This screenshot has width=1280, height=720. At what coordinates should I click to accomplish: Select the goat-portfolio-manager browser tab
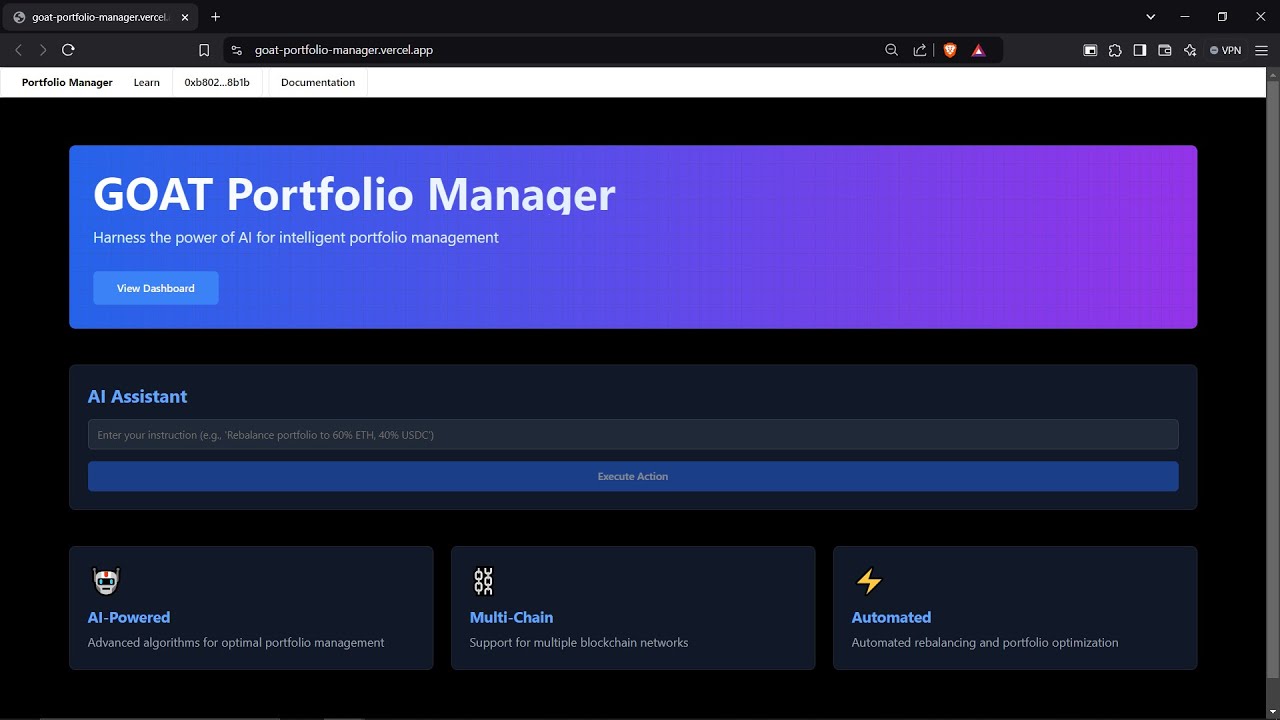pyautogui.click(x=100, y=17)
